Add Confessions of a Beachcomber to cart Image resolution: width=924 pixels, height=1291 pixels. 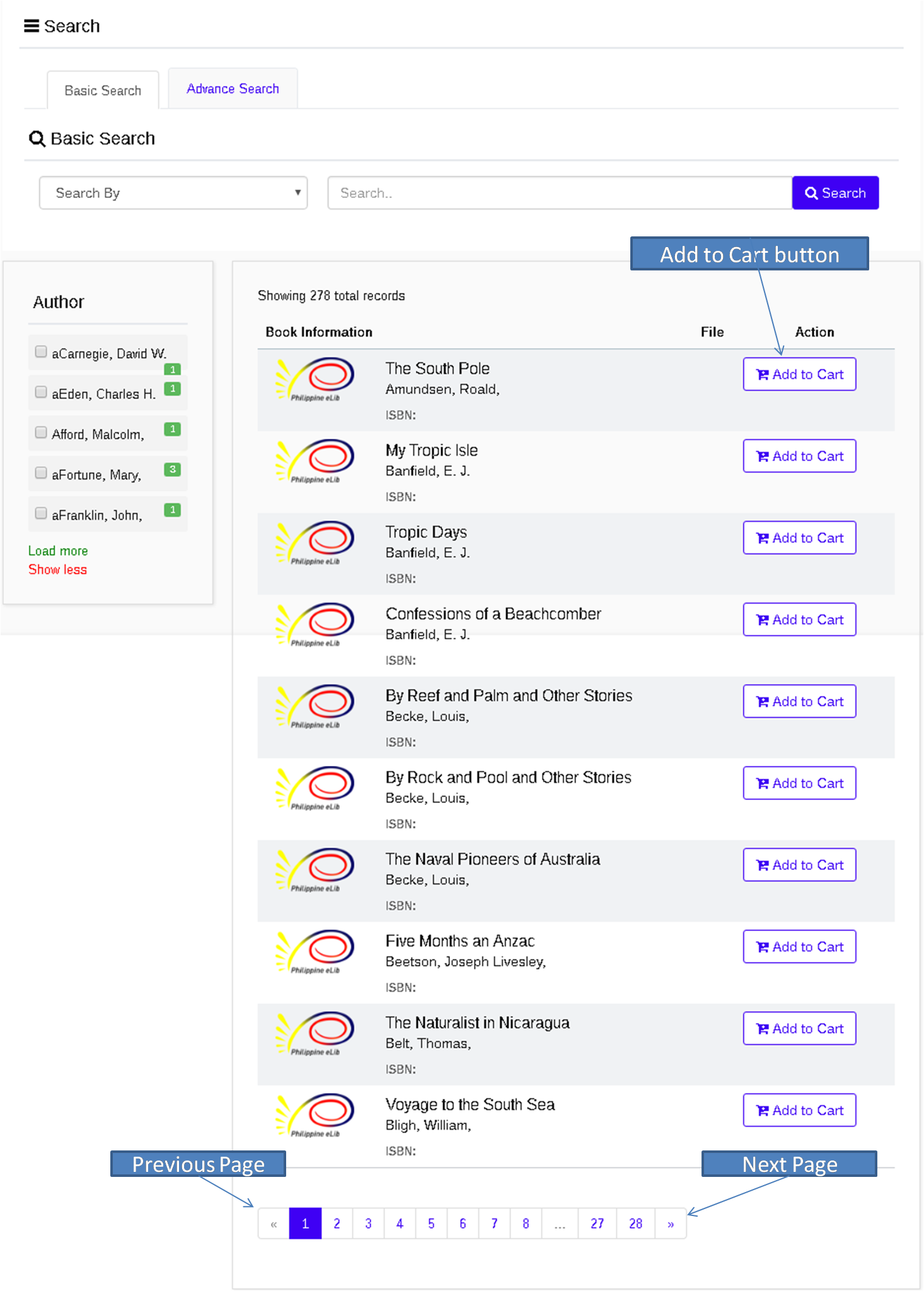click(x=799, y=620)
